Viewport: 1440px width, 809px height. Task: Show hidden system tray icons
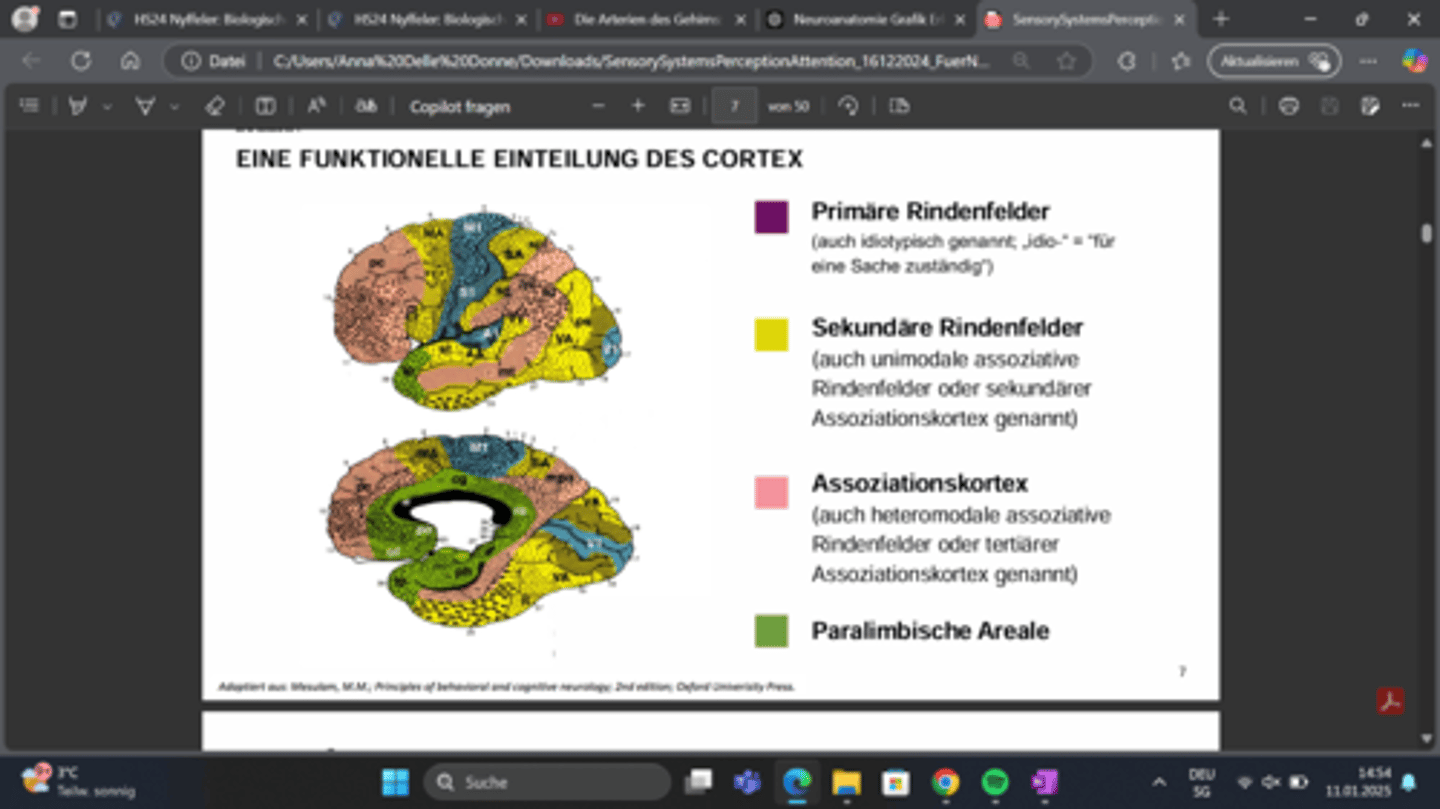1158,781
